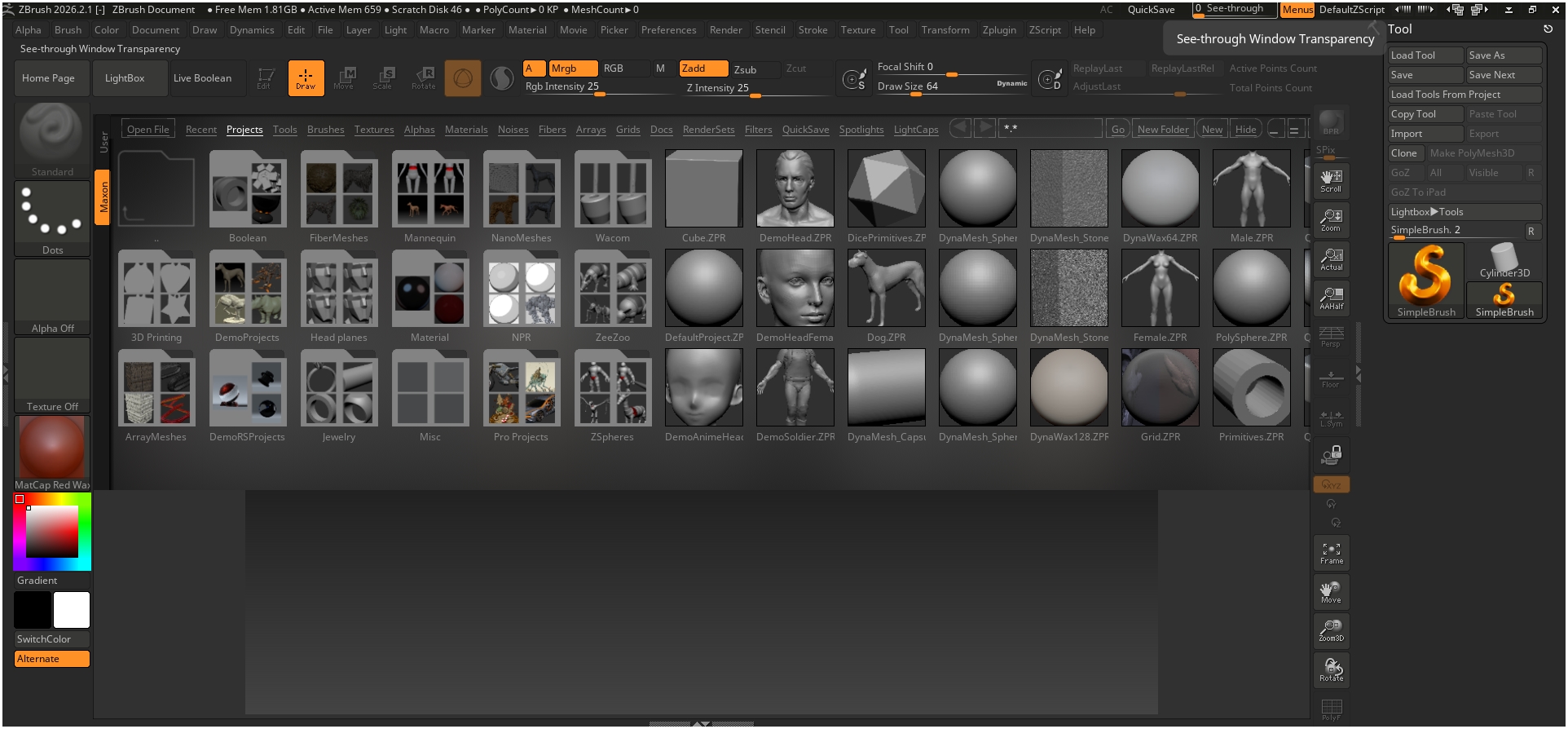
Task: Switch to the Brushes tab in LightBox
Action: 326,130
